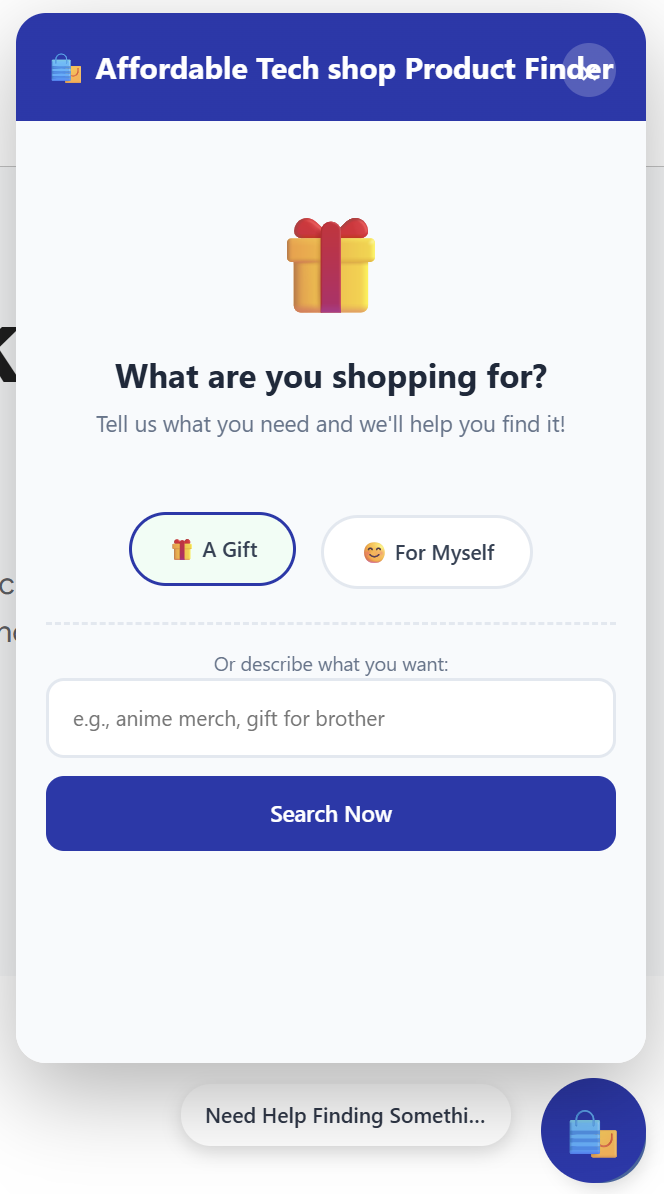664x1194 pixels.
Task: Click the dashed divider line
Action: point(331,623)
